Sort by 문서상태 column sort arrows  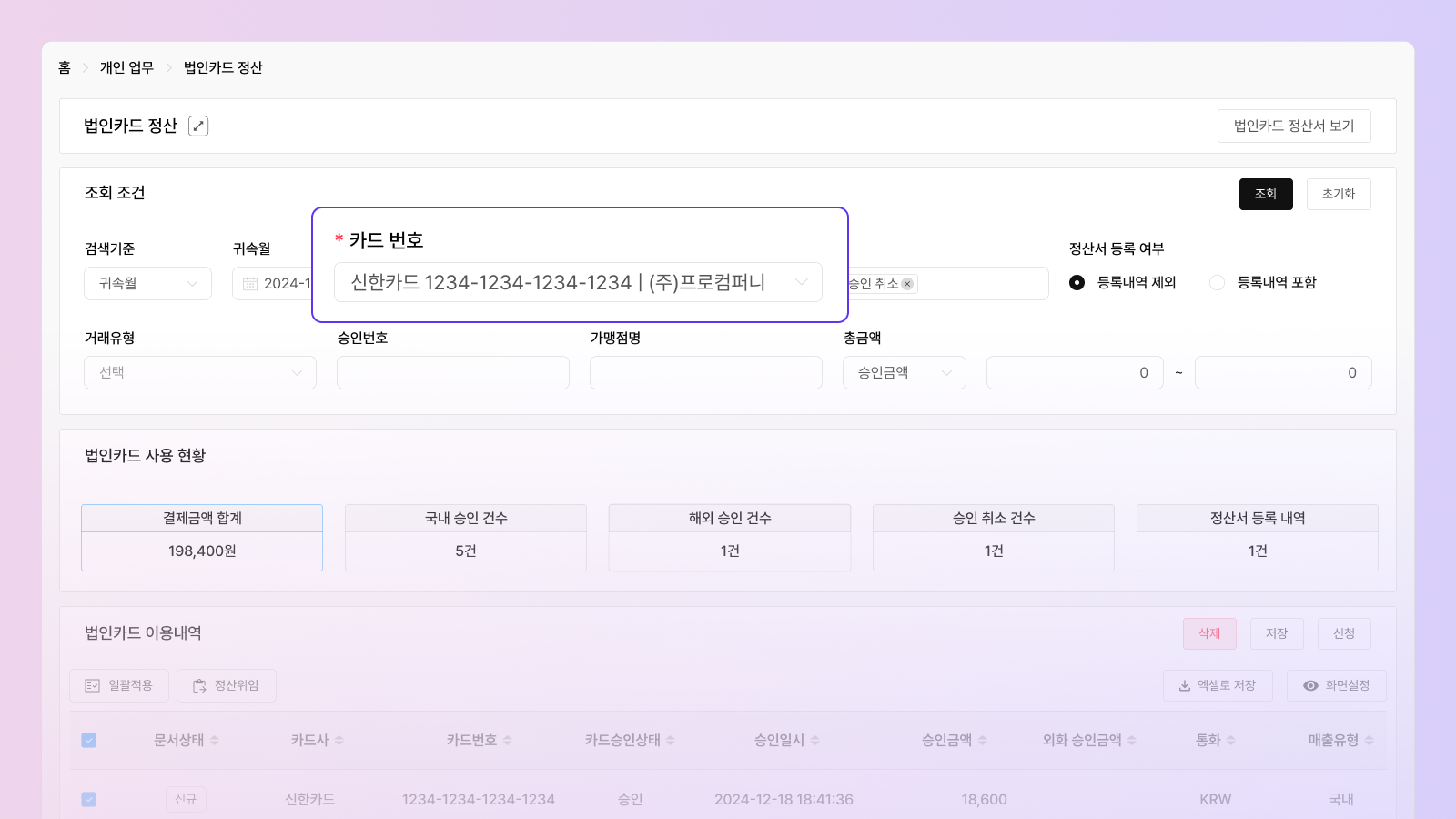(215, 741)
